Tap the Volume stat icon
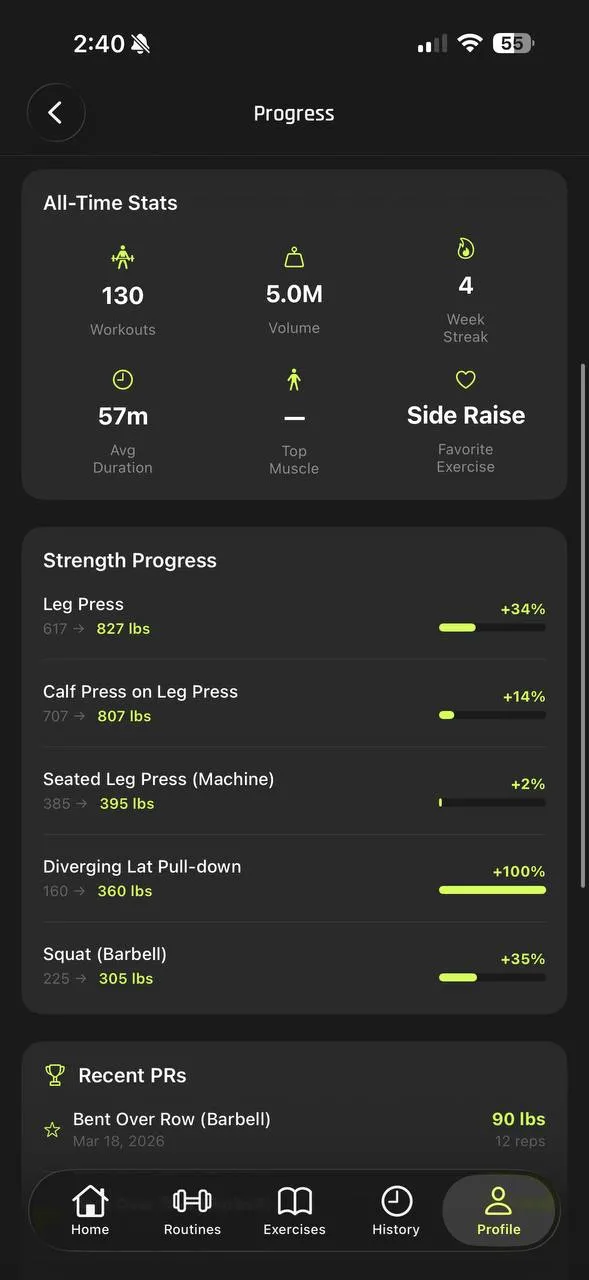This screenshot has height=1280, width=589. point(294,256)
